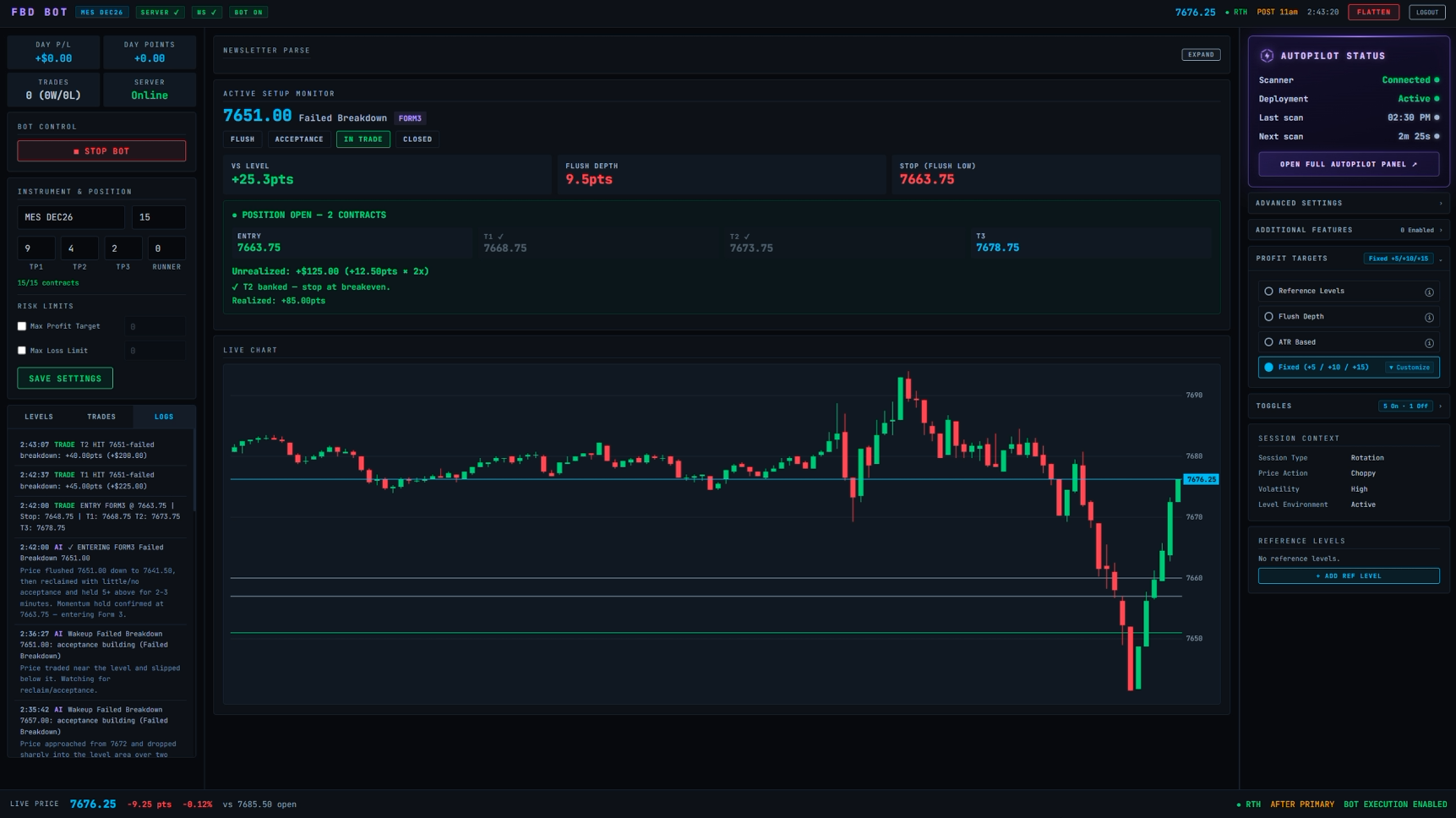This screenshot has width=1456, height=818.
Task: Click the SERVER check status badge
Action: pyautogui.click(x=160, y=12)
